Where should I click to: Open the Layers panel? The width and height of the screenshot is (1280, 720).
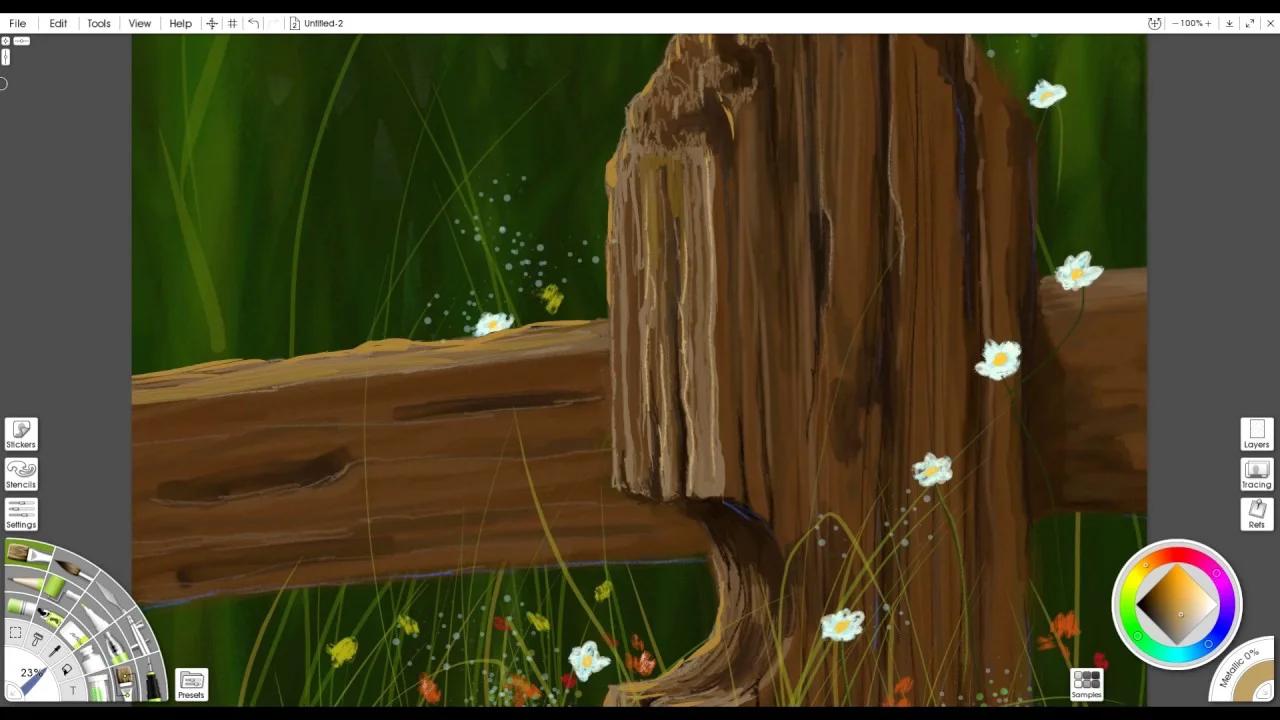1256,433
